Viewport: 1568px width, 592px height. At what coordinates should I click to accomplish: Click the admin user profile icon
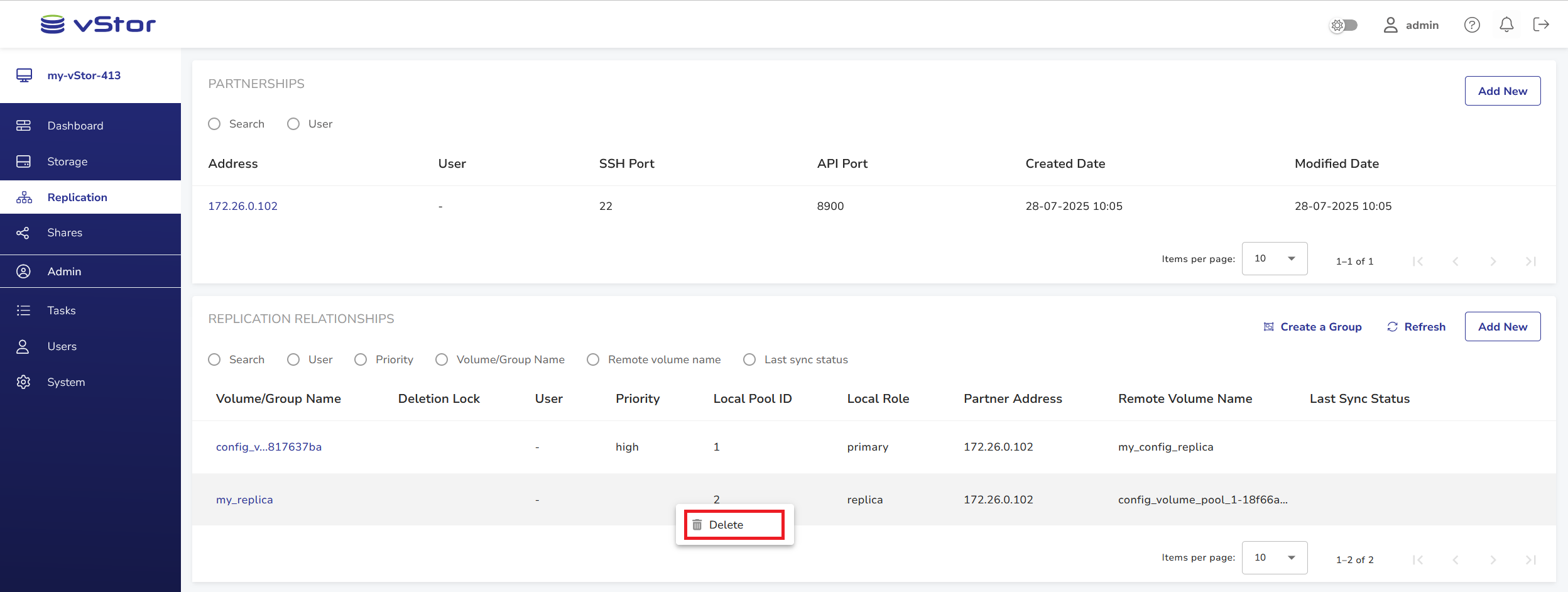coord(1390,25)
